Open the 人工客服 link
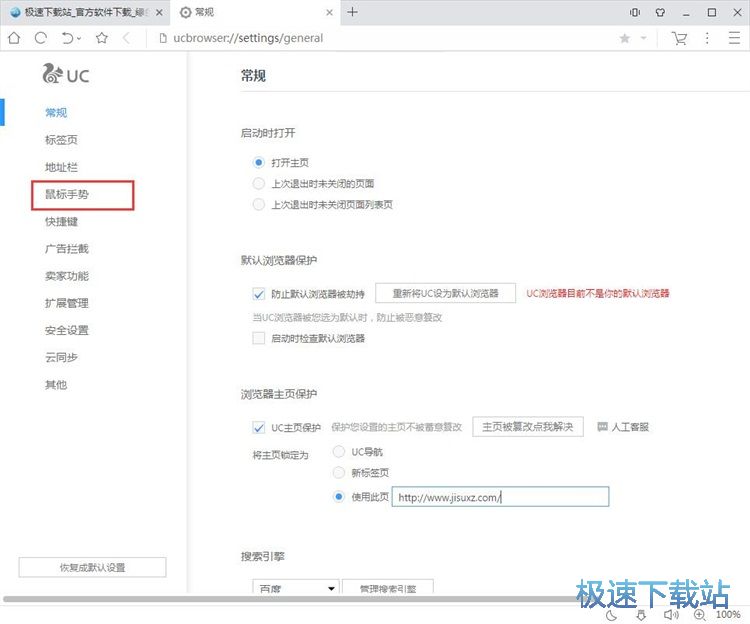The width and height of the screenshot is (750, 624). 629,427
